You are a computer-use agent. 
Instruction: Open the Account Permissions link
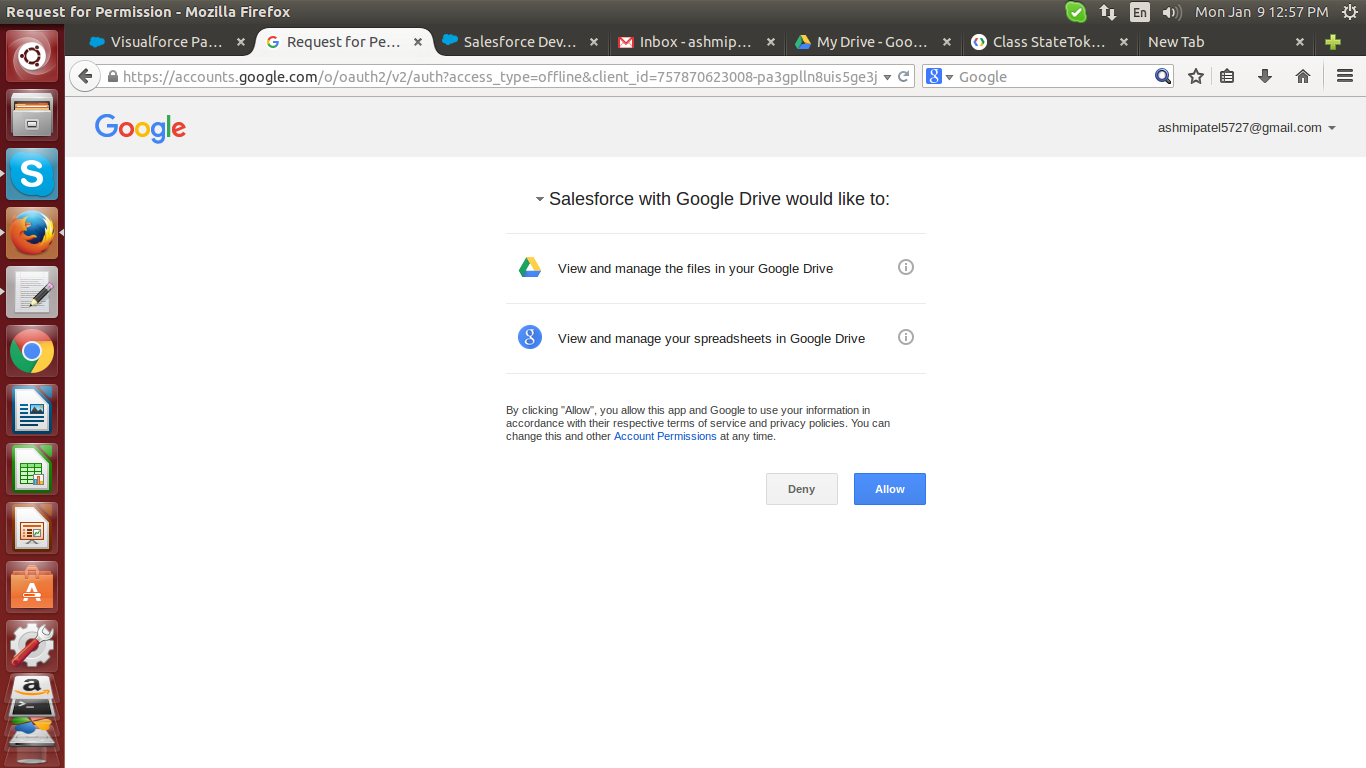pos(665,436)
